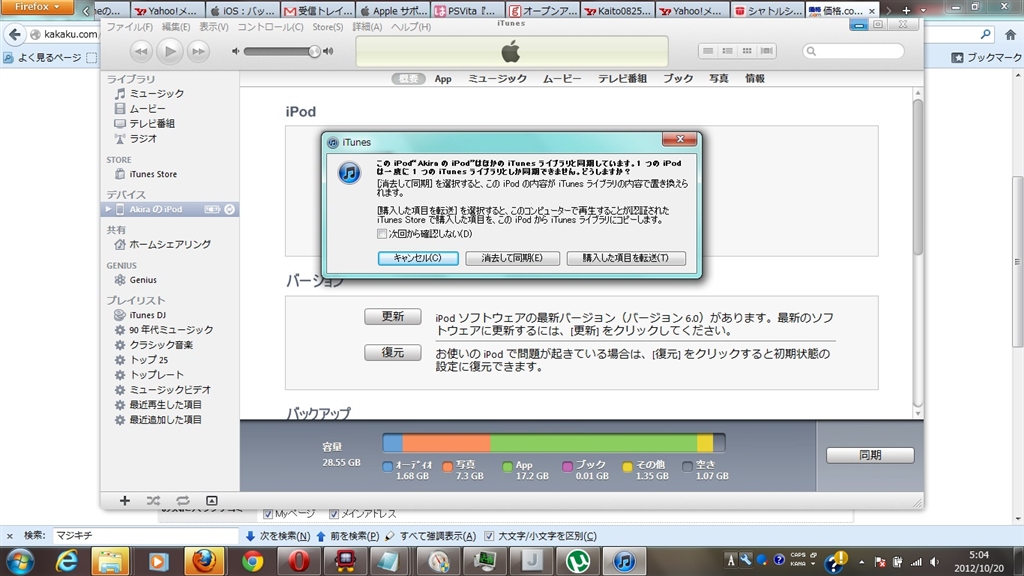
Task: Eject Akira's iPod via the sync icon
Action: pos(230,209)
